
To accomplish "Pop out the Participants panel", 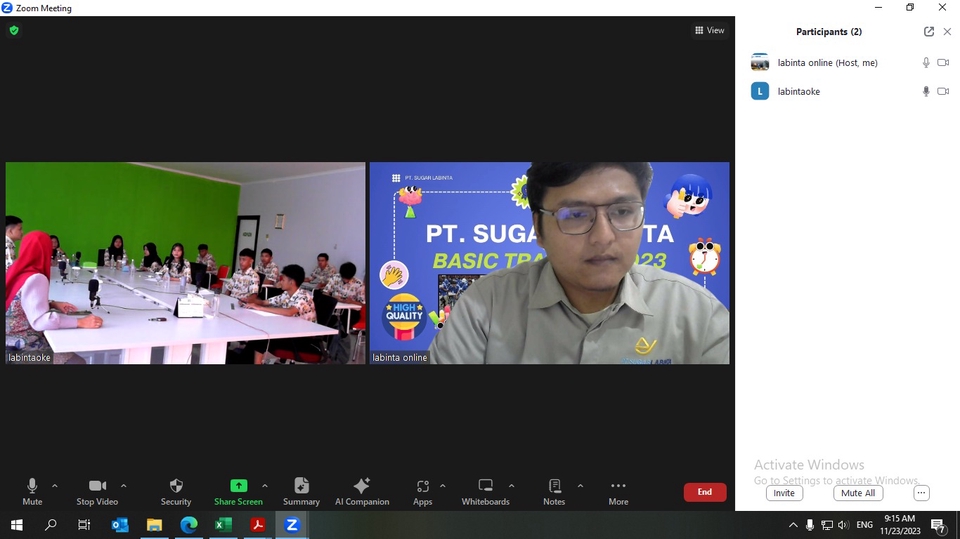I will (929, 31).
